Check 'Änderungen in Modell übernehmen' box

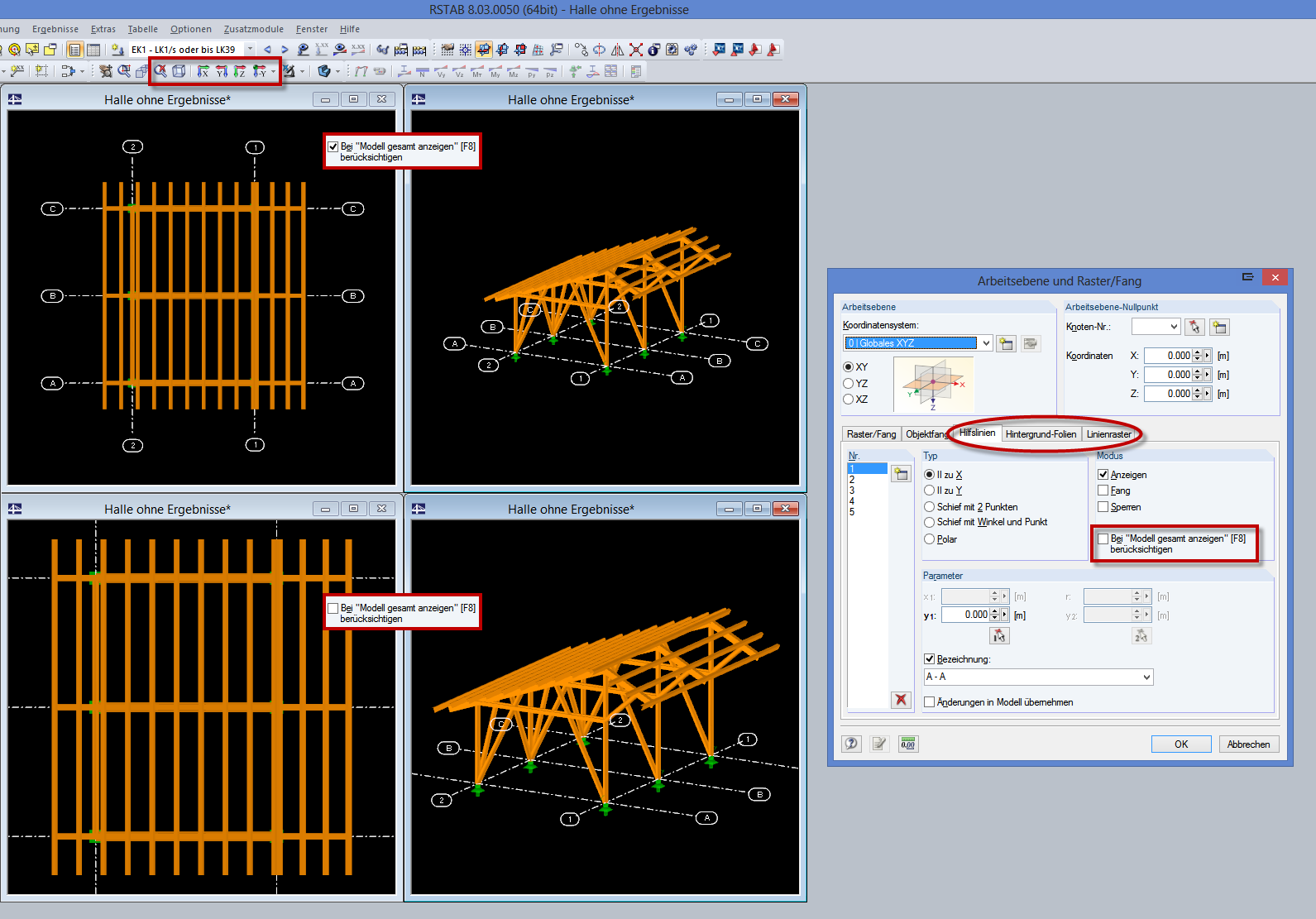coord(929,702)
